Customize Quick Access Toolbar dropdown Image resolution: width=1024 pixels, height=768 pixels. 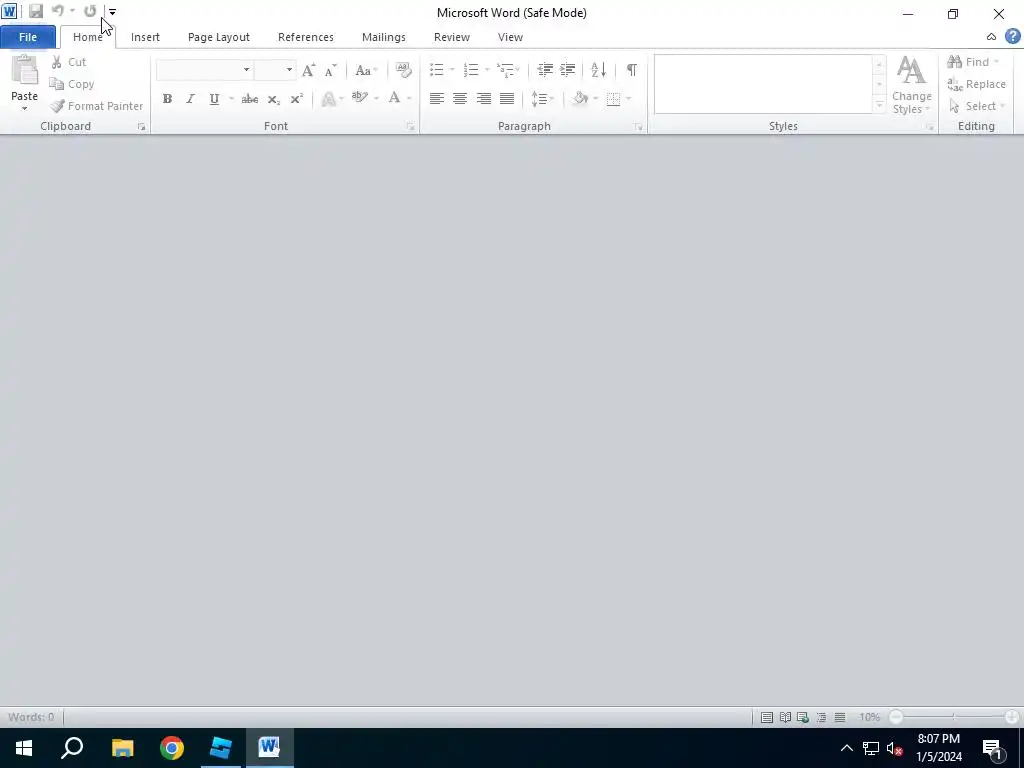(x=112, y=12)
